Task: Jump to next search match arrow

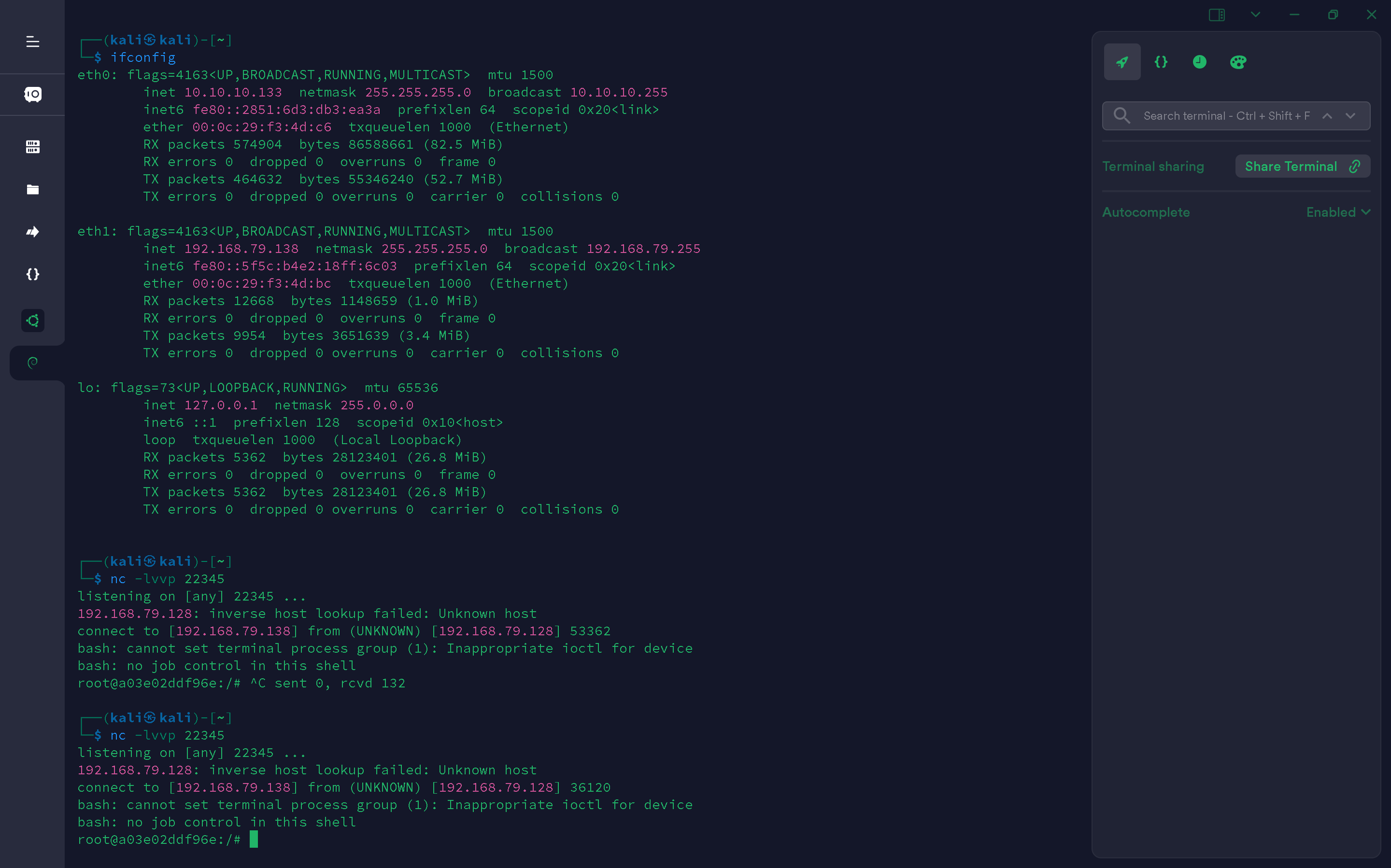Action: [1350, 116]
